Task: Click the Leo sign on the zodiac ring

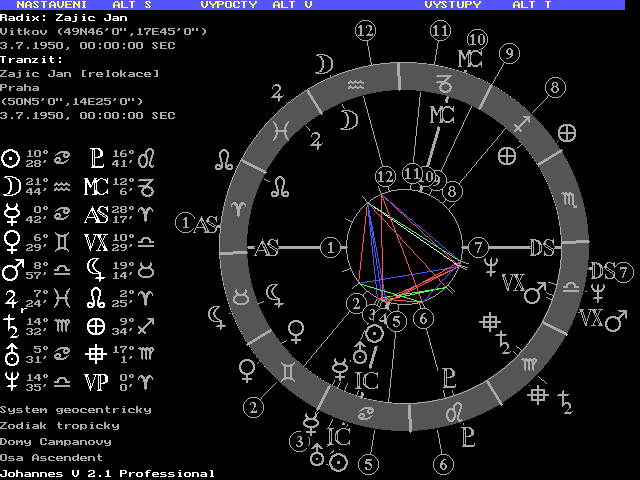Action: (x=453, y=412)
